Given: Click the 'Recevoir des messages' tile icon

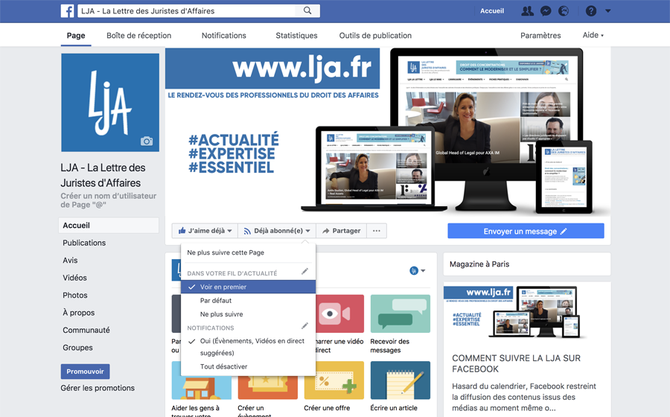Looking at the screenshot, I should click(400, 314).
